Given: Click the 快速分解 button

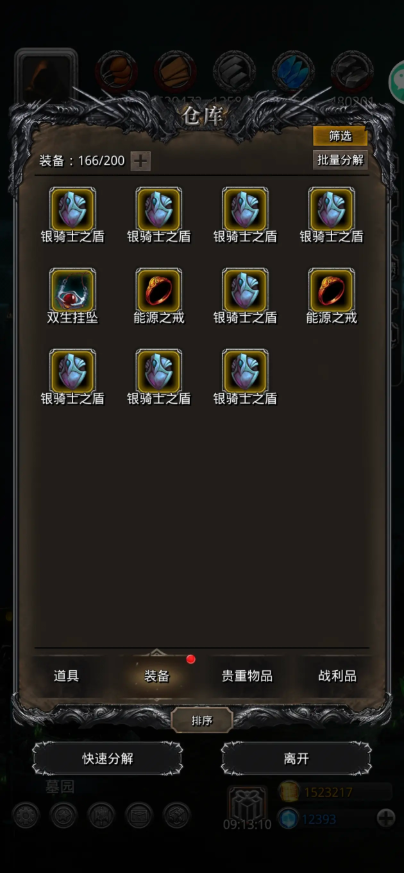Looking at the screenshot, I should [107, 758].
